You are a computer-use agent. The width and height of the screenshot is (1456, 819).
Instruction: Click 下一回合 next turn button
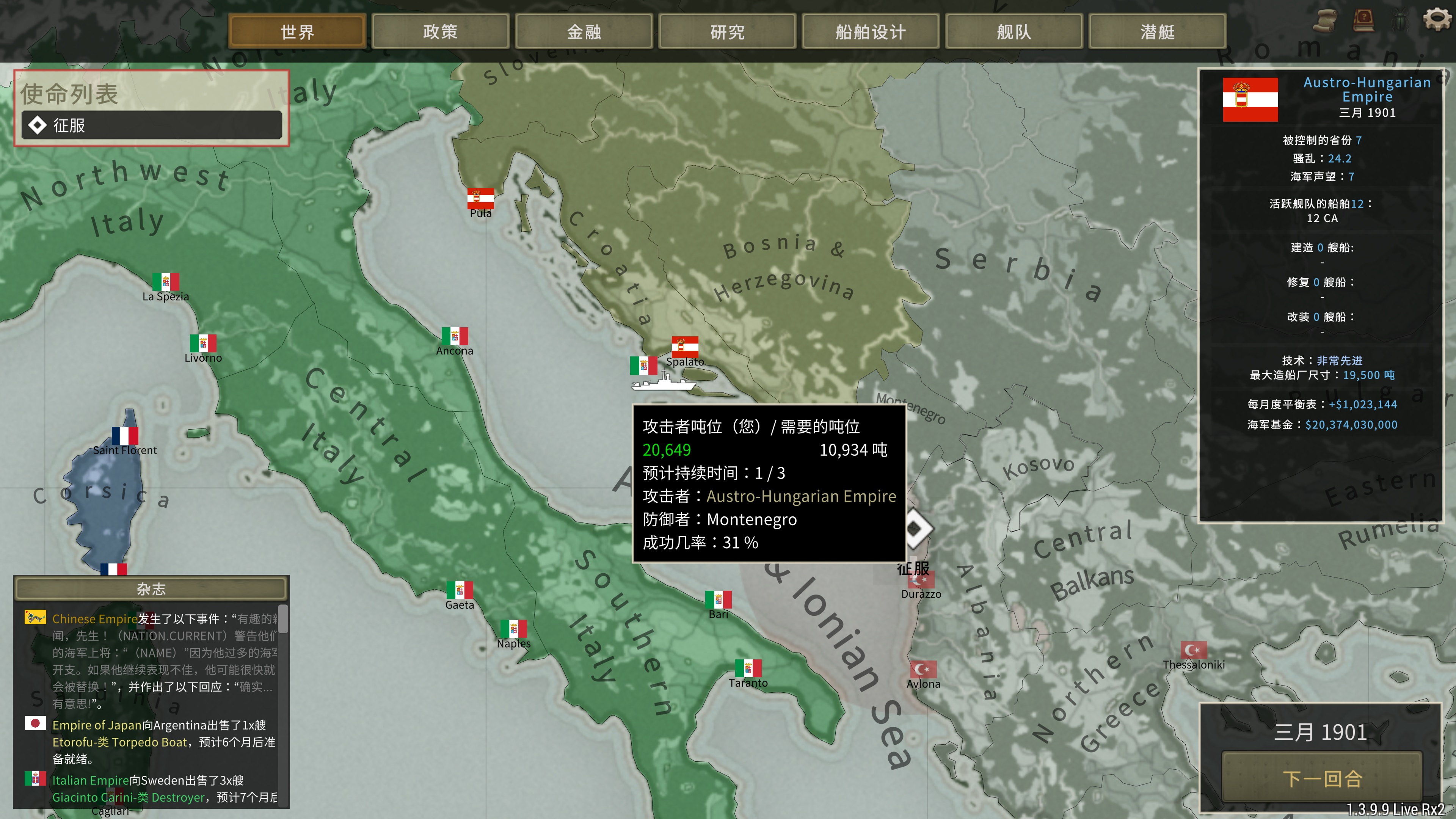point(1322,778)
